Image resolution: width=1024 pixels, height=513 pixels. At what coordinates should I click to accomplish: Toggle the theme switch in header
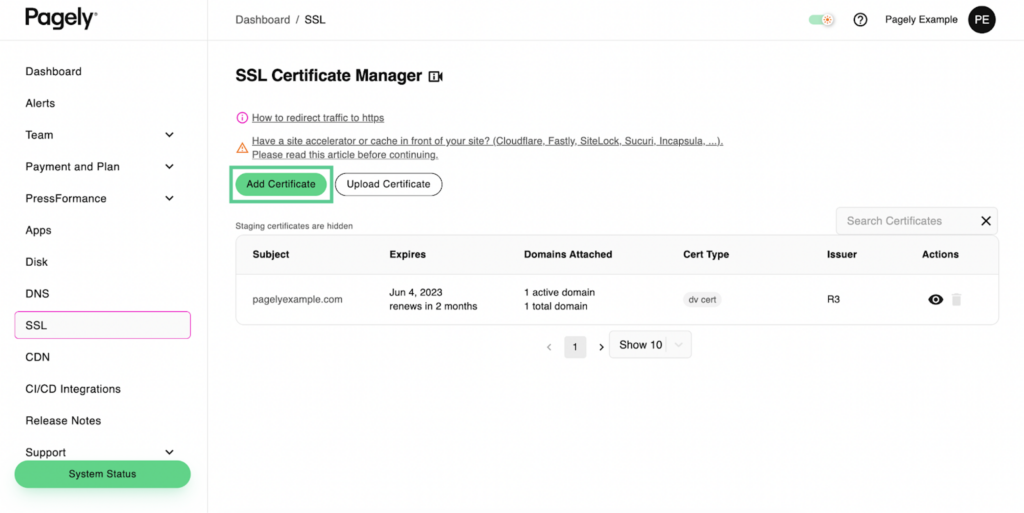coord(821,20)
